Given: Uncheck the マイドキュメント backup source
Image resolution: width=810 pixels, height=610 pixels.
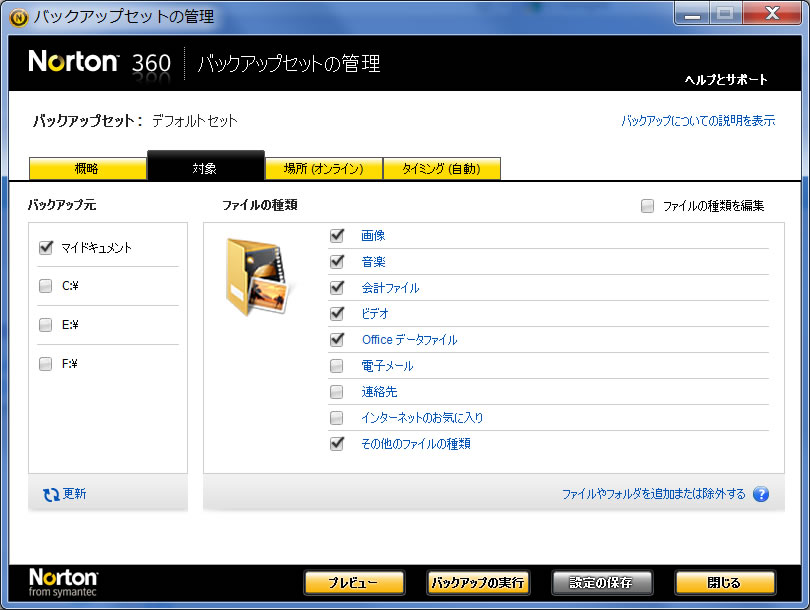Looking at the screenshot, I should coord(46,248).
